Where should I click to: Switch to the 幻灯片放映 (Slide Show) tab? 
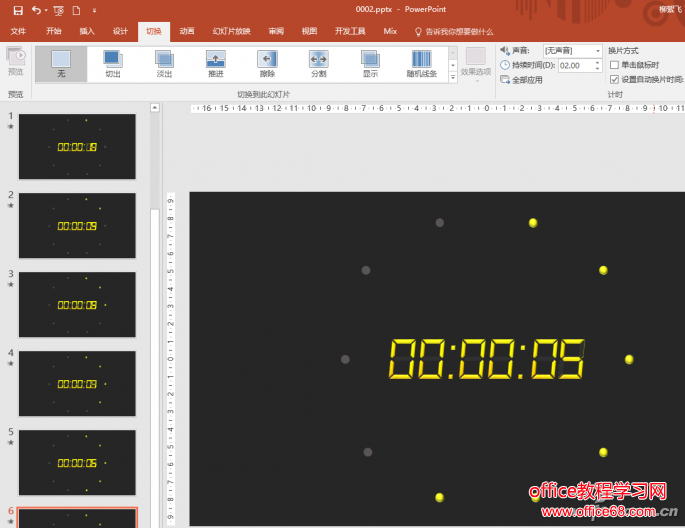coord(232,31)
